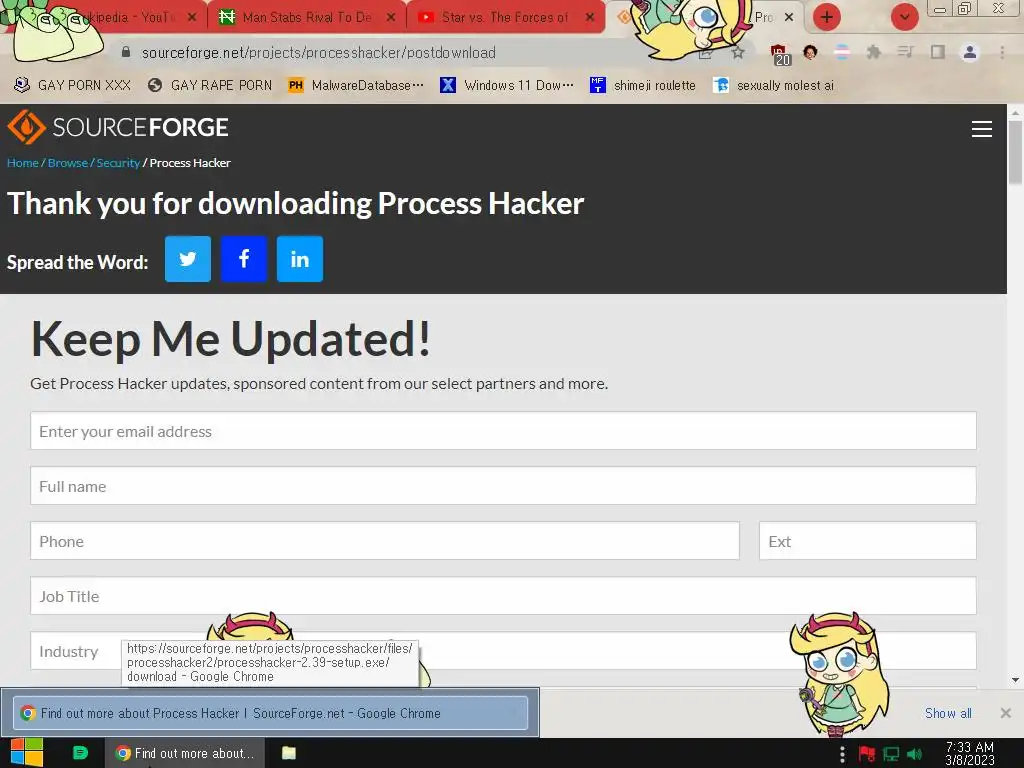Click the Star Butterfly shimeji holding a wand
1024x768 pixels.
839,674
